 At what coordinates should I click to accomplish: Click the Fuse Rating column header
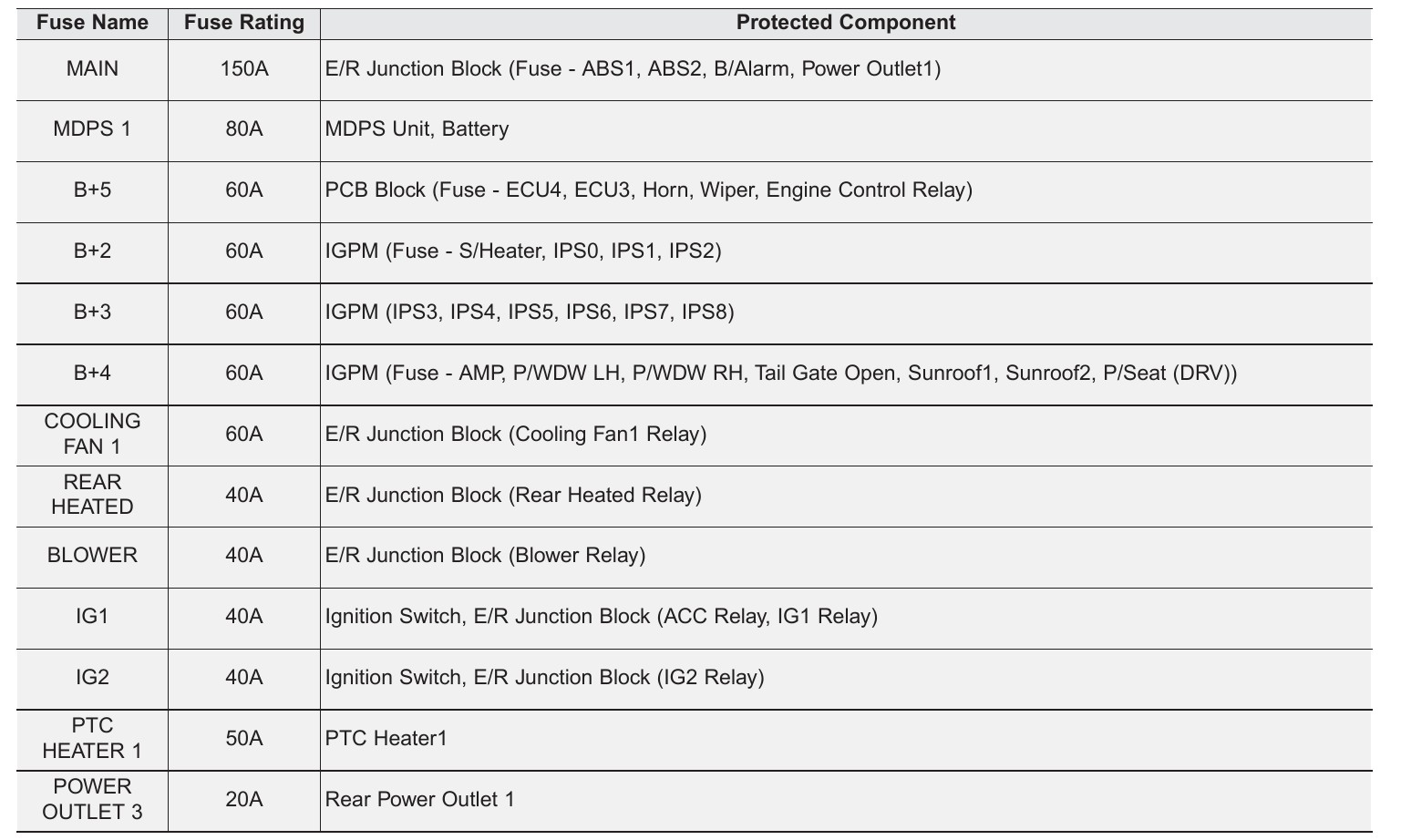[x=244, y=23]
